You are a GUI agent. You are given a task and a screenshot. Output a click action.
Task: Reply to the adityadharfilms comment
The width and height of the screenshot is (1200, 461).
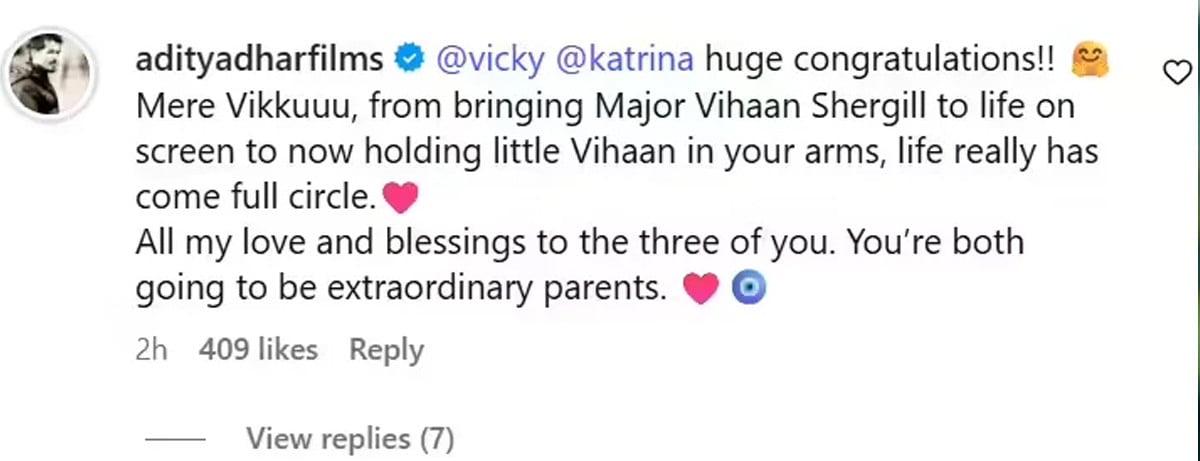[386, 350]
